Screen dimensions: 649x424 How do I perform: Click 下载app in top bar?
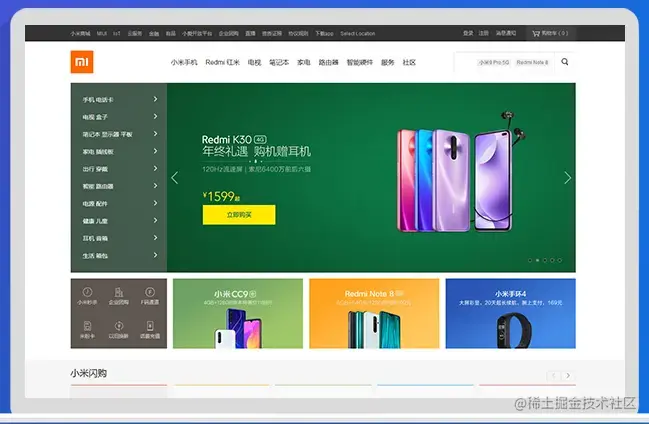tap(324, 34)
